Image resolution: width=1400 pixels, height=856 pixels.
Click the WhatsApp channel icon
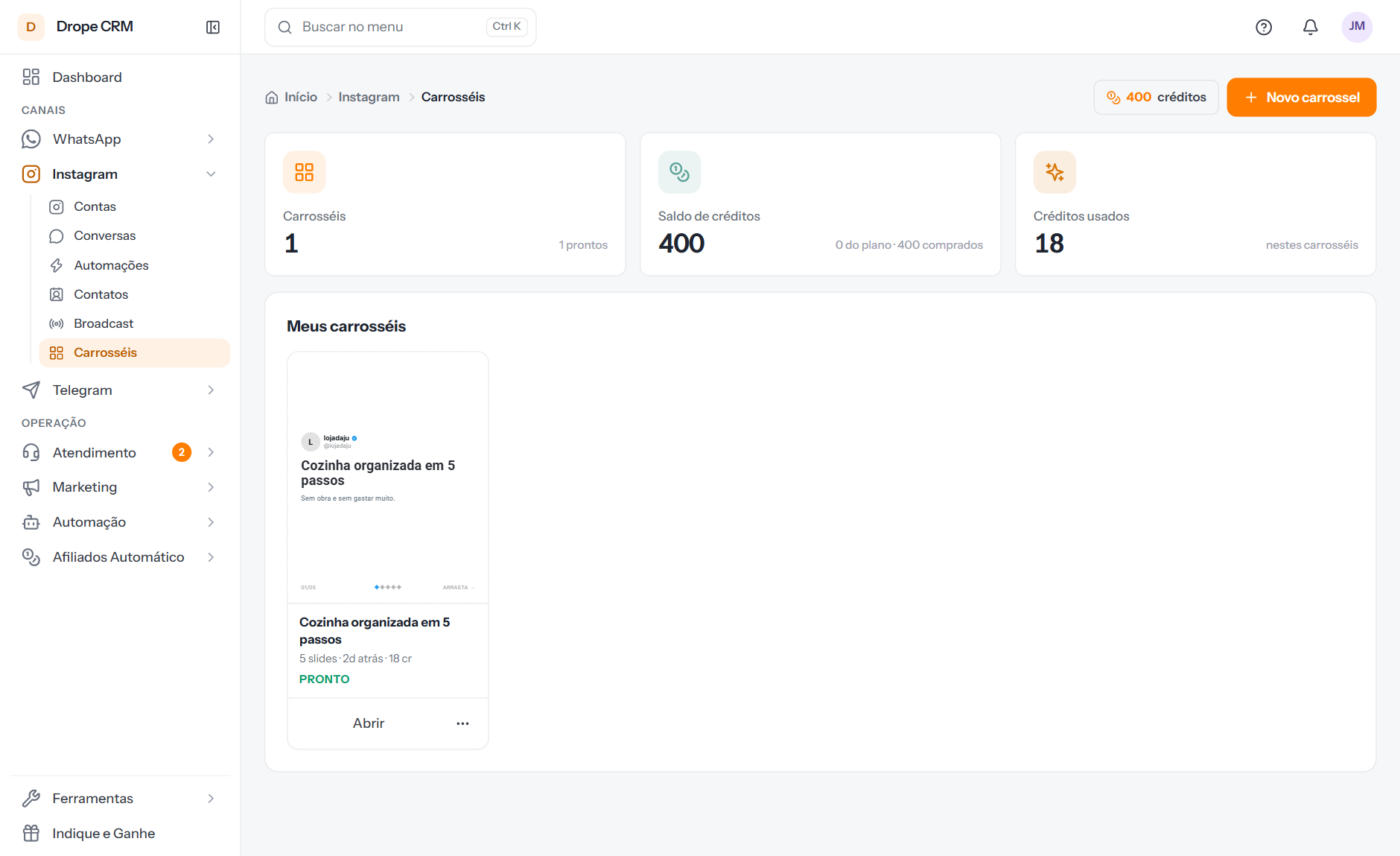[x=31, y=139]
